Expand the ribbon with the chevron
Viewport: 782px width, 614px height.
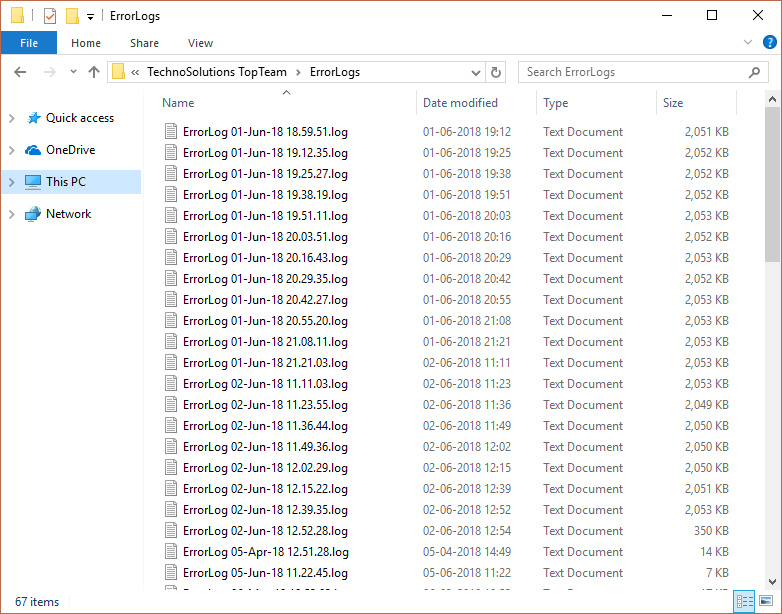[x=748, y=43]
